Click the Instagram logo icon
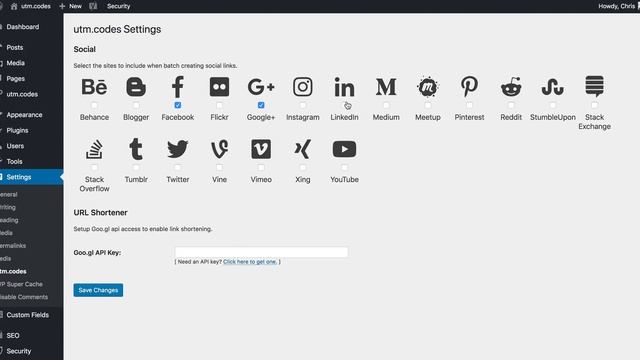The image size is (640, 360). [x=303, y=87]
